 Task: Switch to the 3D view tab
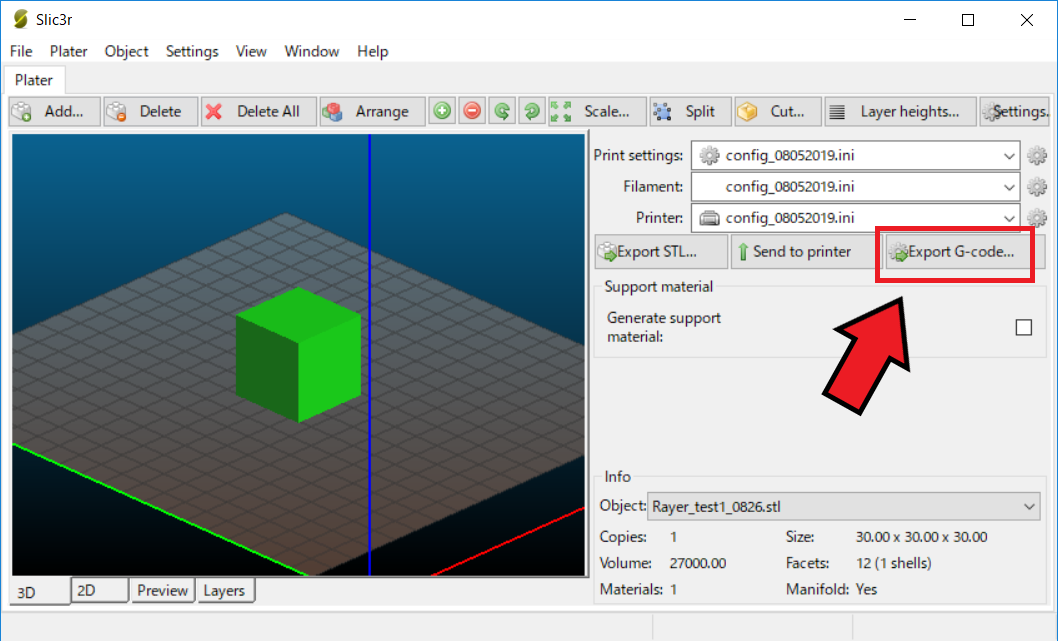click(39, 592)
